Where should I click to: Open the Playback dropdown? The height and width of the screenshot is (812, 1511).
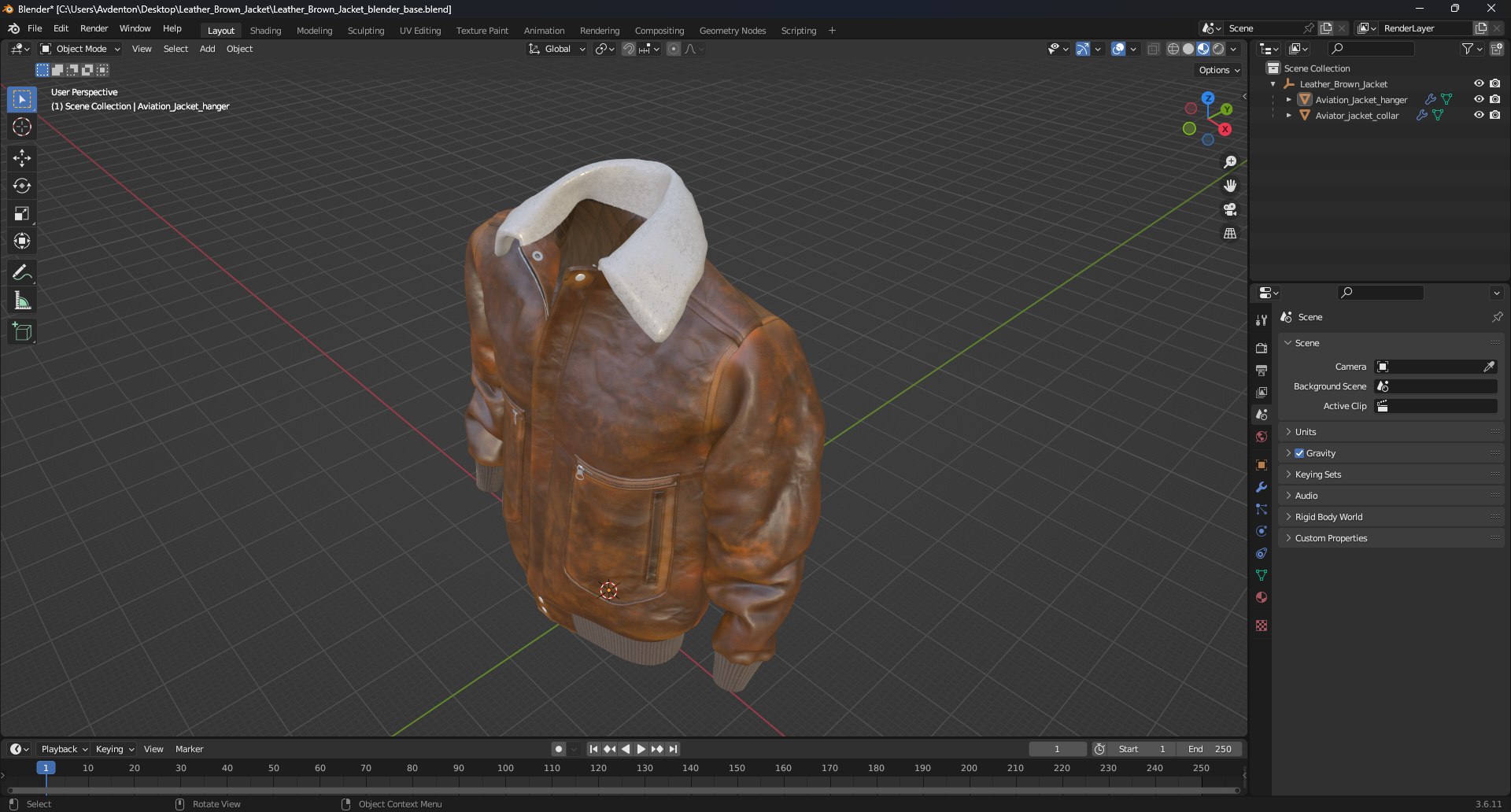tap(64, 749)
